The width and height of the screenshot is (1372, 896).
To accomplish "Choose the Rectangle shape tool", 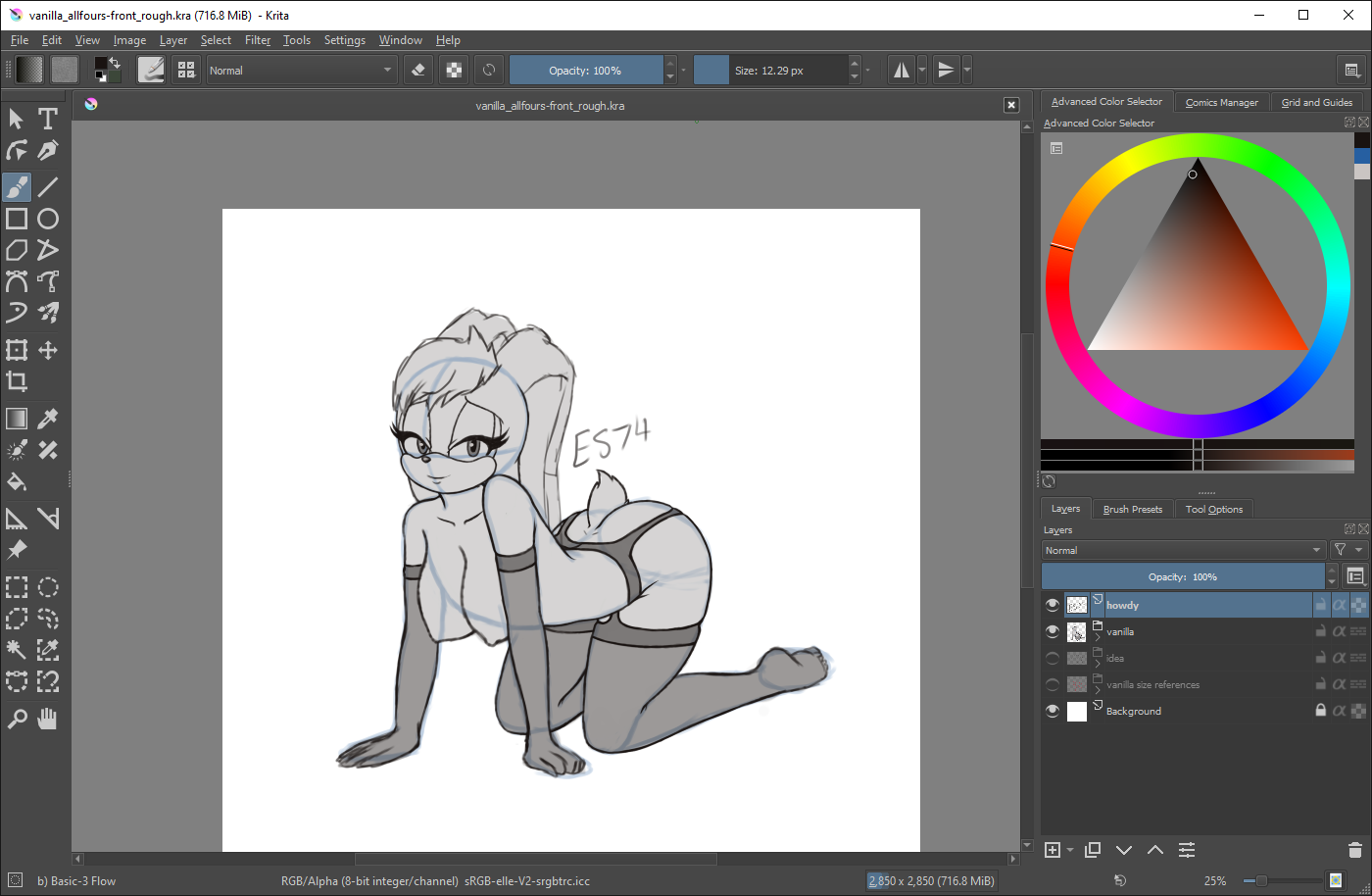I will point(17,219).
